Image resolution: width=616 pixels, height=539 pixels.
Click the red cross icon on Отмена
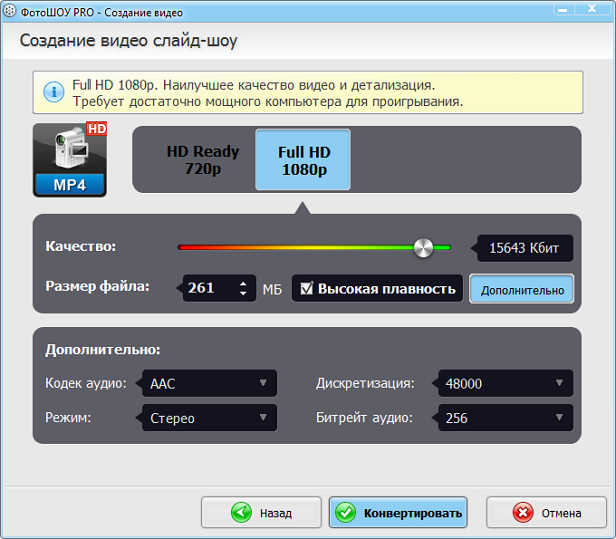click(523, 512)
